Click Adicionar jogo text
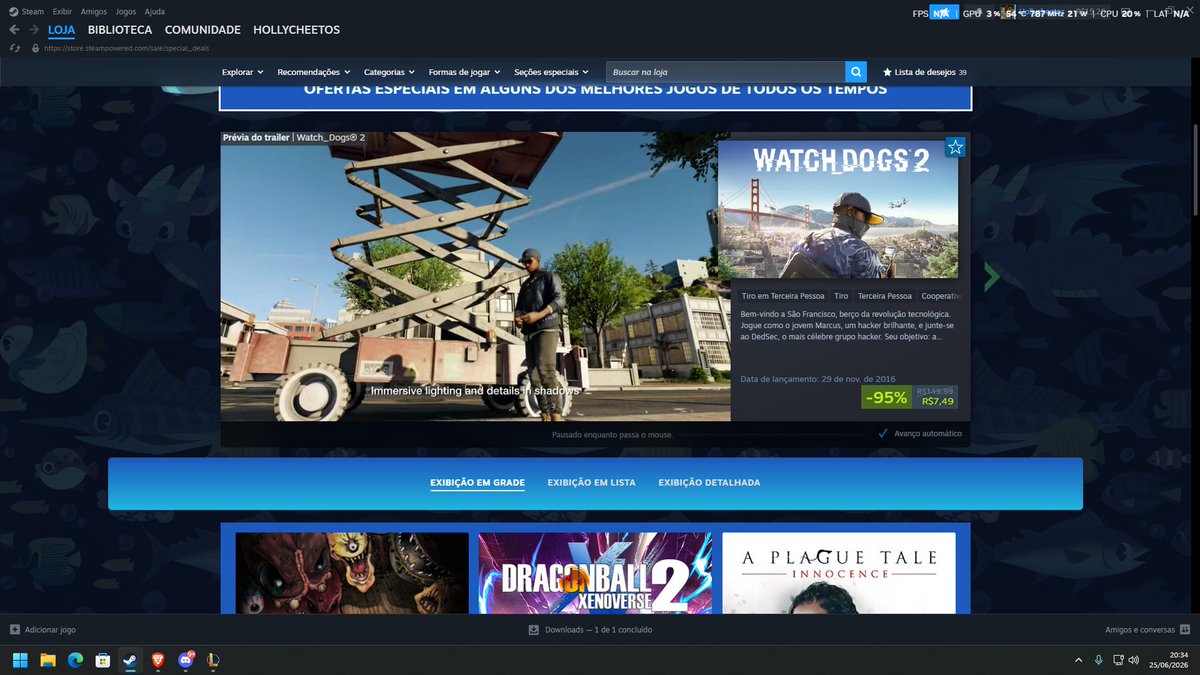 pyautogui.click(x=50, y=630)
